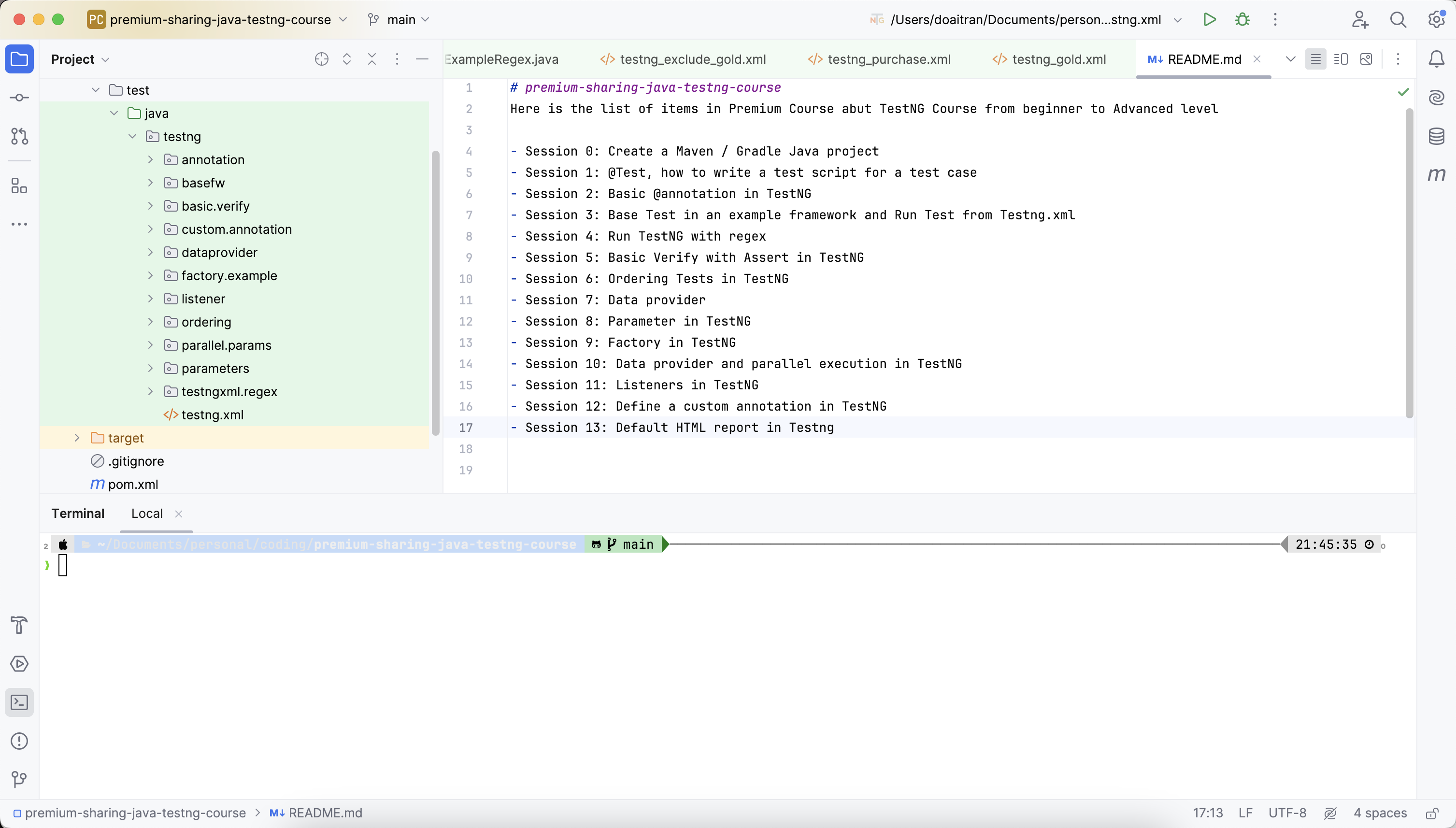Open the AI Assistant spiral icon
Screen dimensions: 1456x828
(x=1436, y=98)
